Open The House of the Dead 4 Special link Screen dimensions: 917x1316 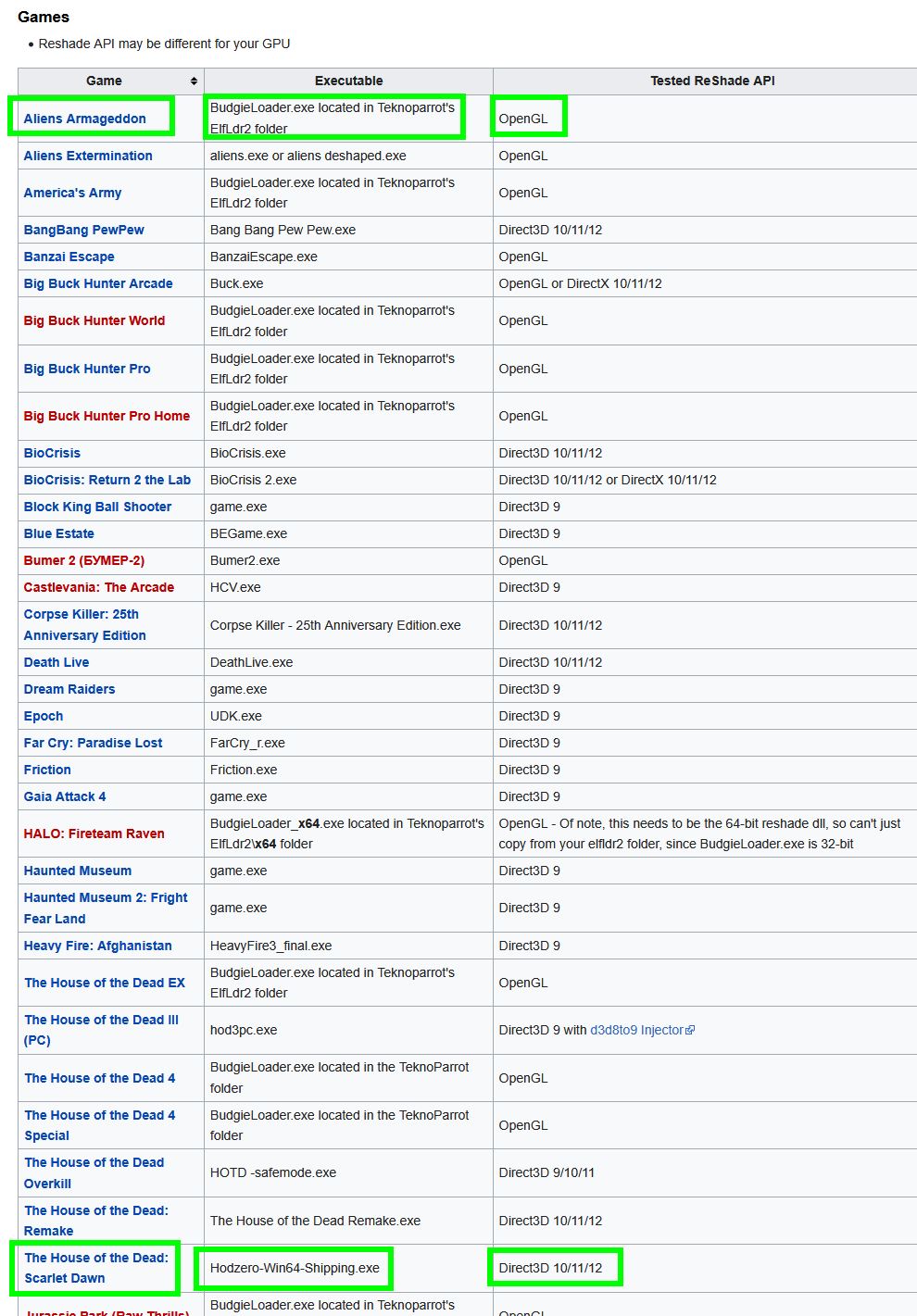tap(99, 1125)
